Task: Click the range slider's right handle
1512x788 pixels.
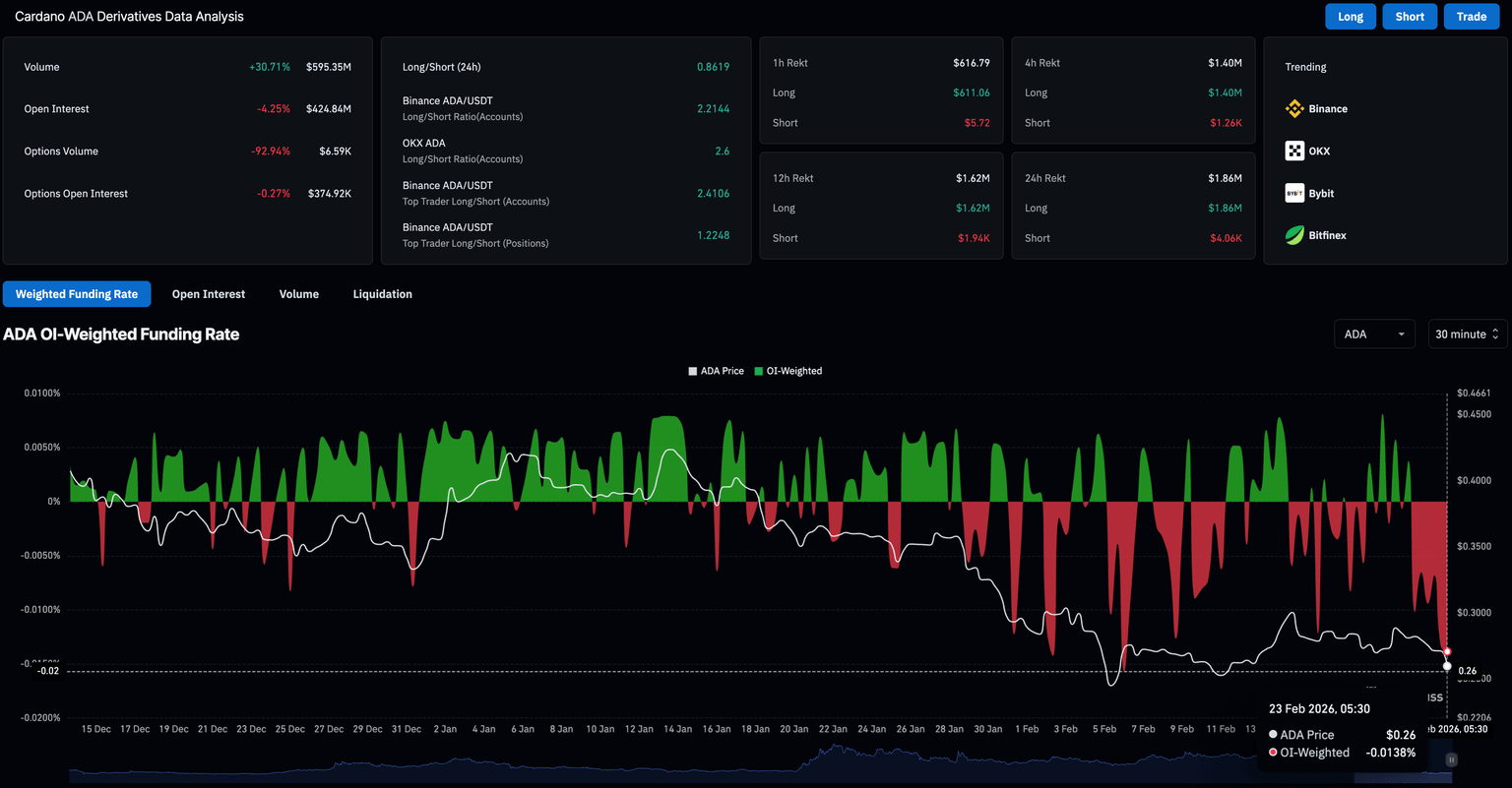Action: click(1451, 760)
